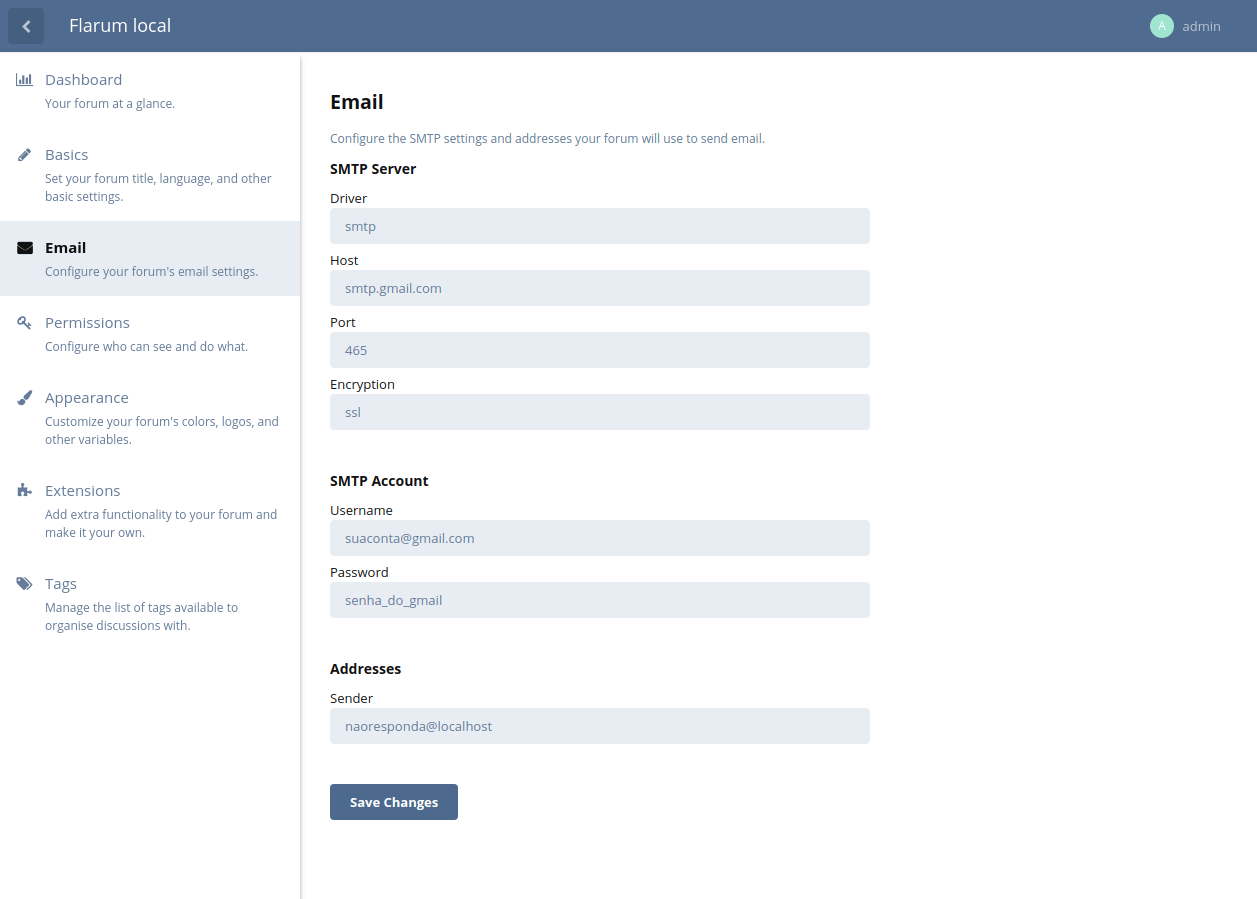
Task: Click the admin avatar circle
Action: [x=1162, y=26]
